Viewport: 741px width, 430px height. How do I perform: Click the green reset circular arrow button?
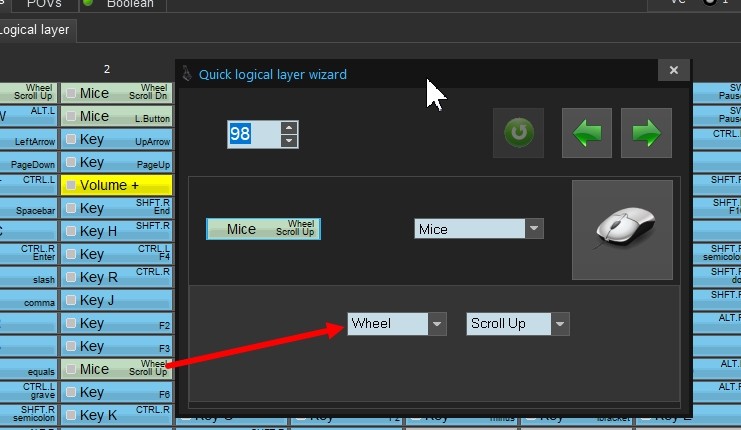(518, 133)
